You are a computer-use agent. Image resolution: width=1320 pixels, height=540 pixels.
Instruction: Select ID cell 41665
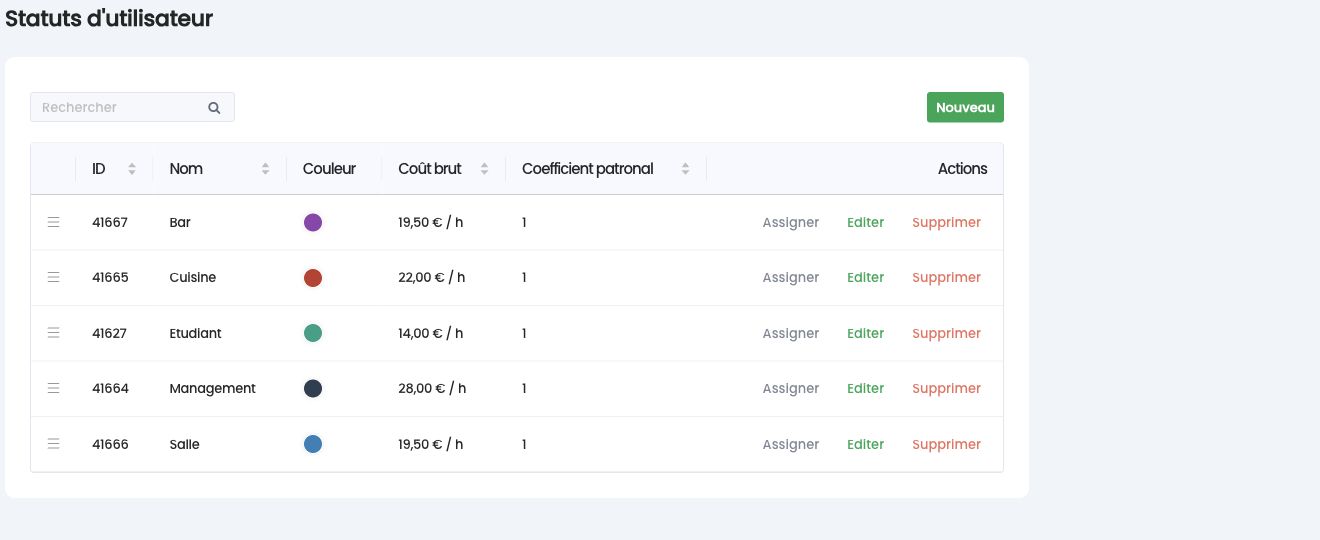coord(110,277)
